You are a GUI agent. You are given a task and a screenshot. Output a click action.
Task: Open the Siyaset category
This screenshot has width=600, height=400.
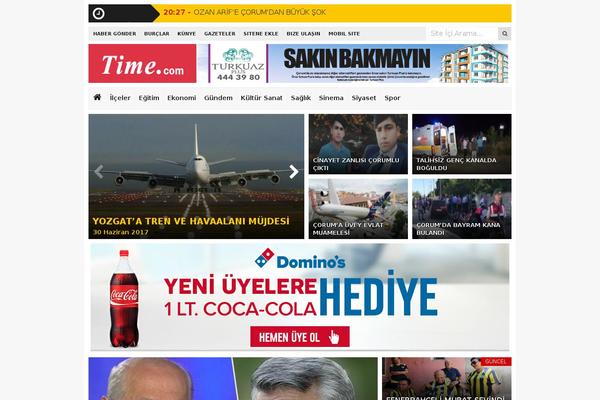point(364,98)
